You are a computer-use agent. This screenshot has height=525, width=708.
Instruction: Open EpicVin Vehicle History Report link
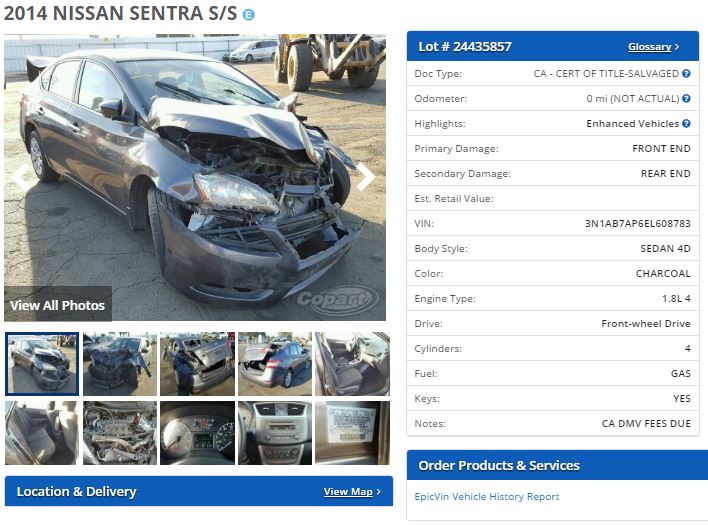tap(487, 497)
